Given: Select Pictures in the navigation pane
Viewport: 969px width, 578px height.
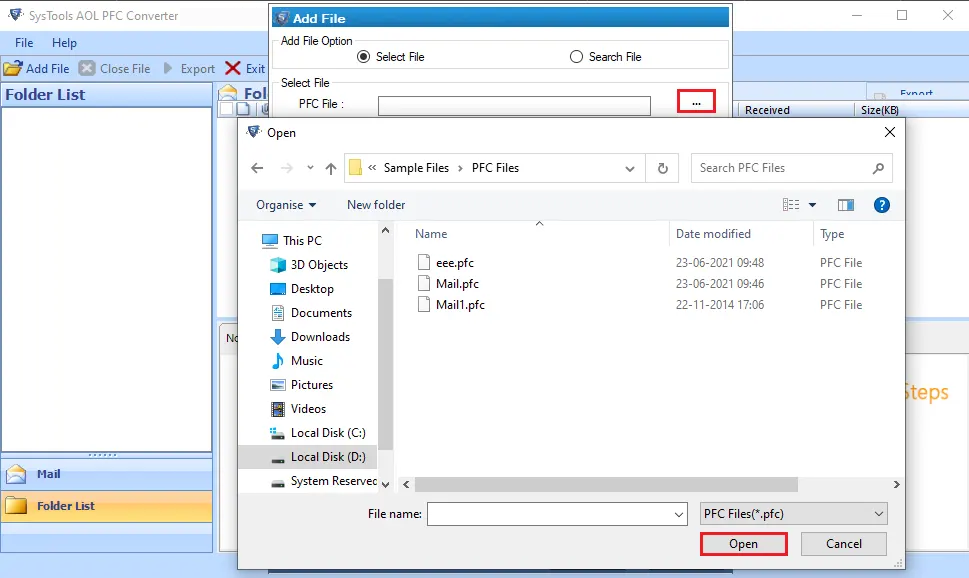Looking at the screenshot, I should tap(301, 385).
